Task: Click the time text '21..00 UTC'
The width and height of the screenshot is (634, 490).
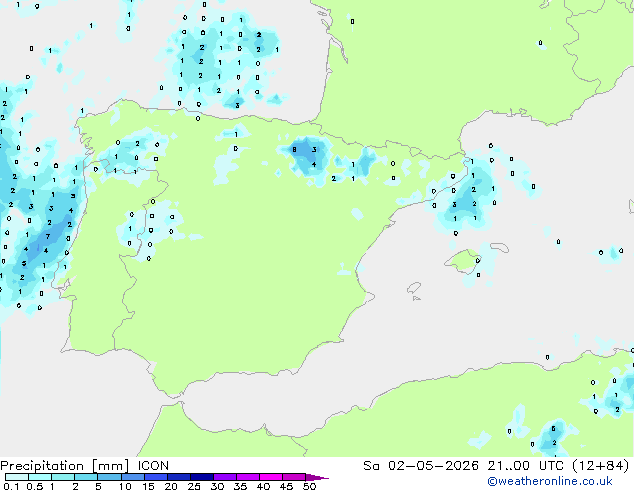Action: [526, 466]
